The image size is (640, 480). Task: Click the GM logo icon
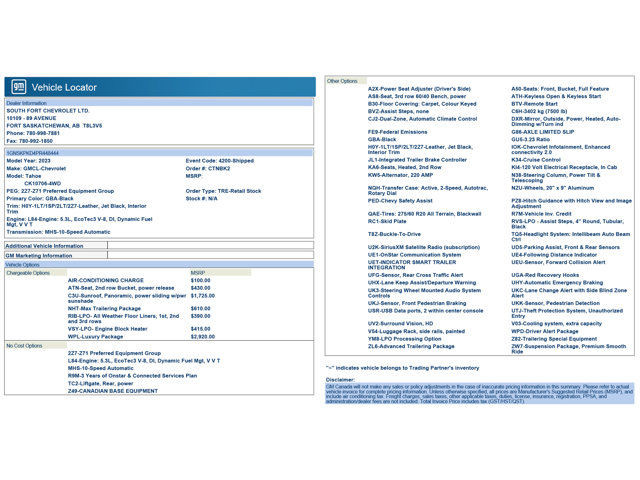[x=18, y=87]
